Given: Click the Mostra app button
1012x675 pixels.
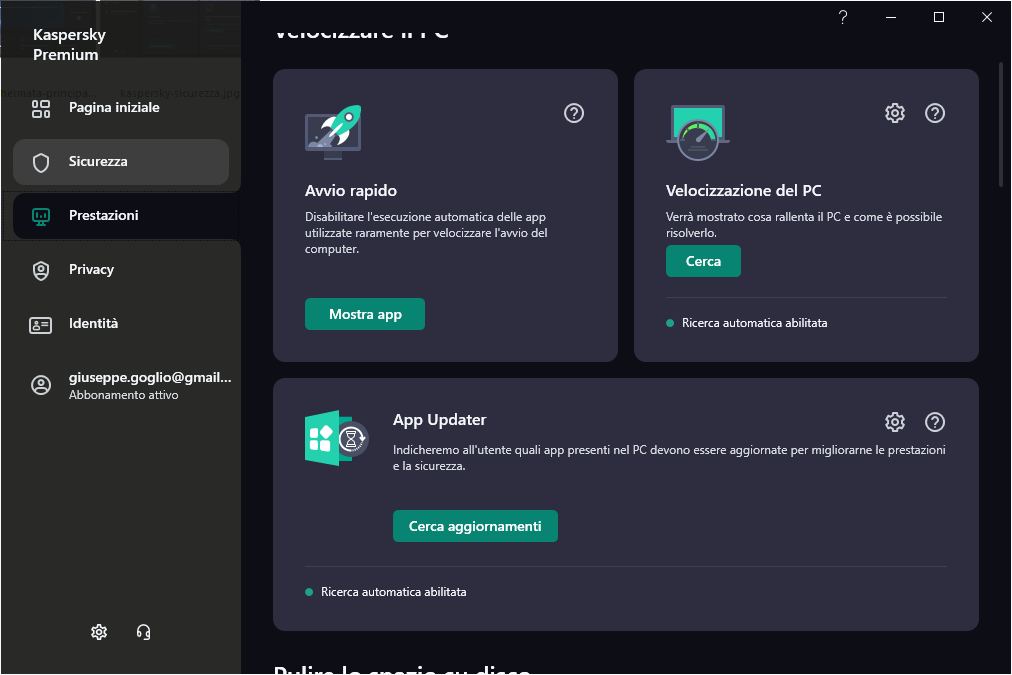Looking at the screenshot, I should tap(365, 314).
